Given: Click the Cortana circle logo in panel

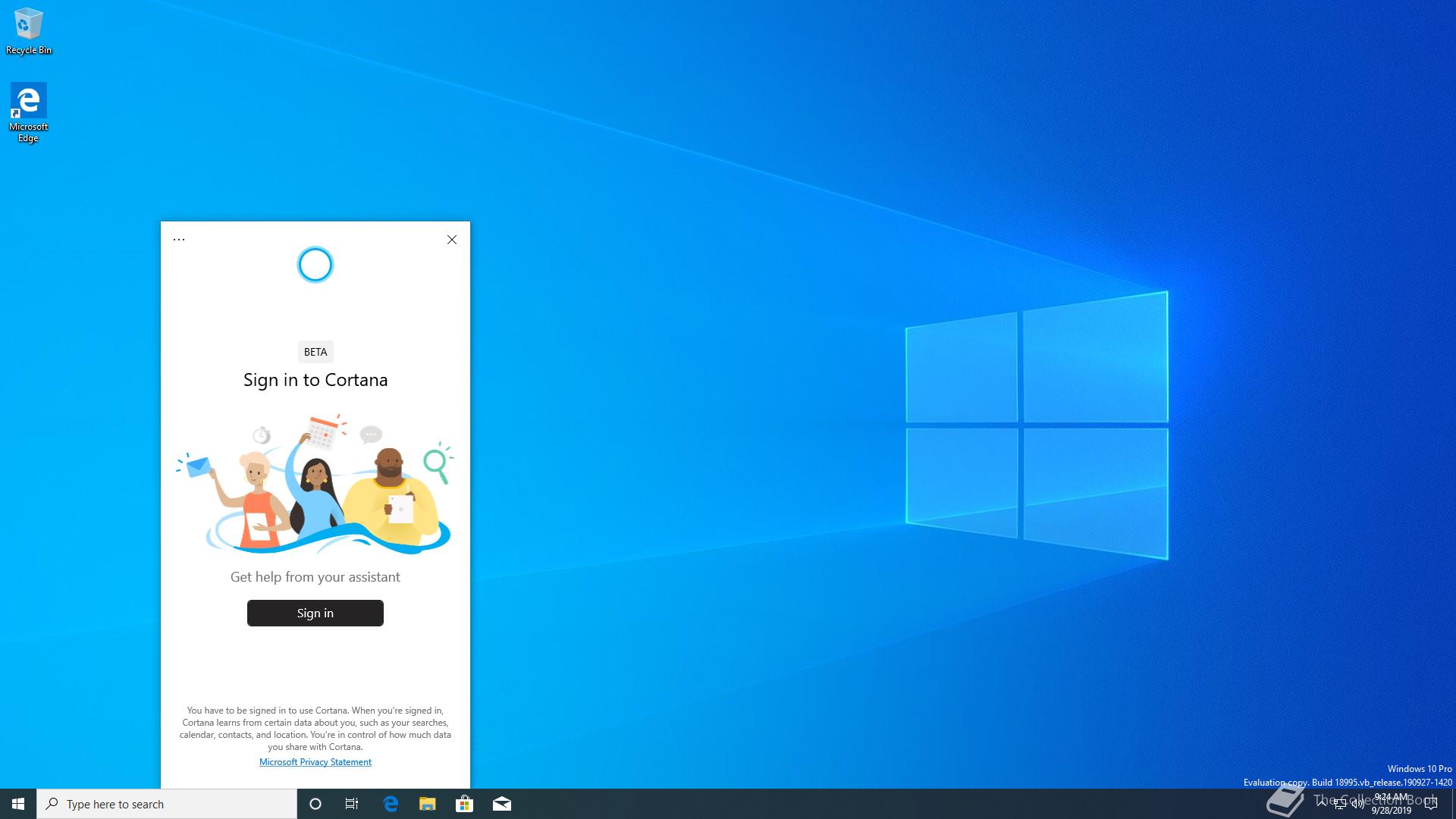Looking at the screenshot, I should 315,265.
